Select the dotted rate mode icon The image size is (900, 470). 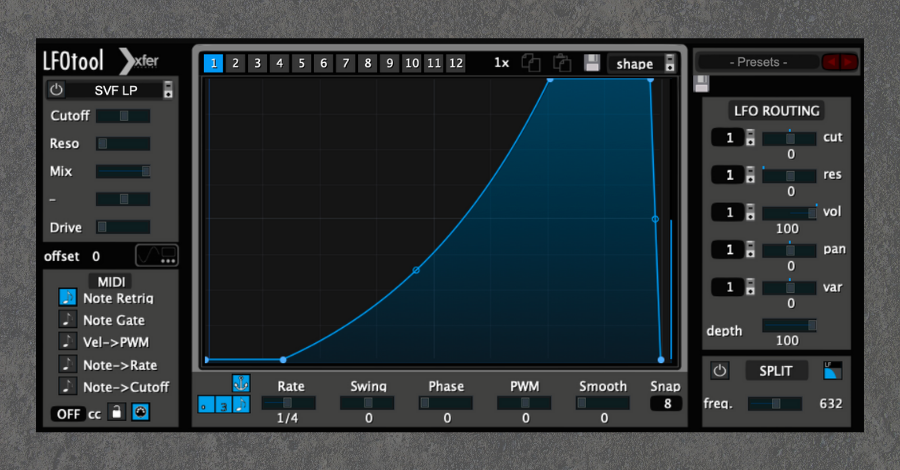tap(206, 405)
